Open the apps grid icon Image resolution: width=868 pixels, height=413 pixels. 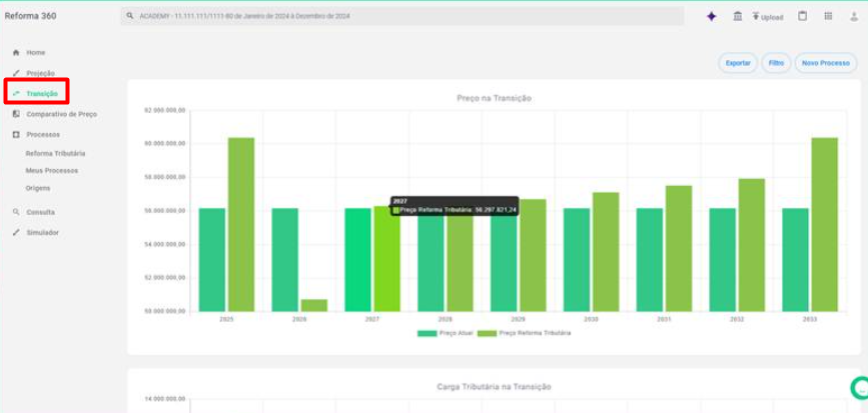[828, 16]
